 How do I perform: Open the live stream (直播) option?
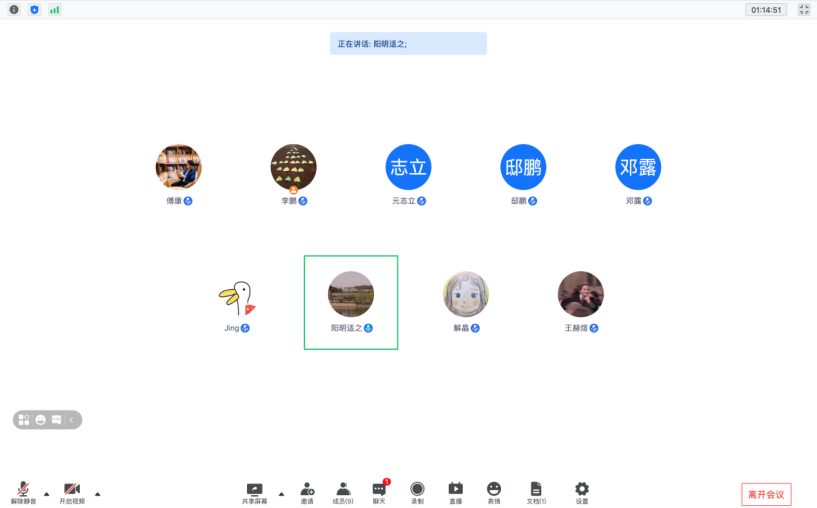click(x=455, y=490)
